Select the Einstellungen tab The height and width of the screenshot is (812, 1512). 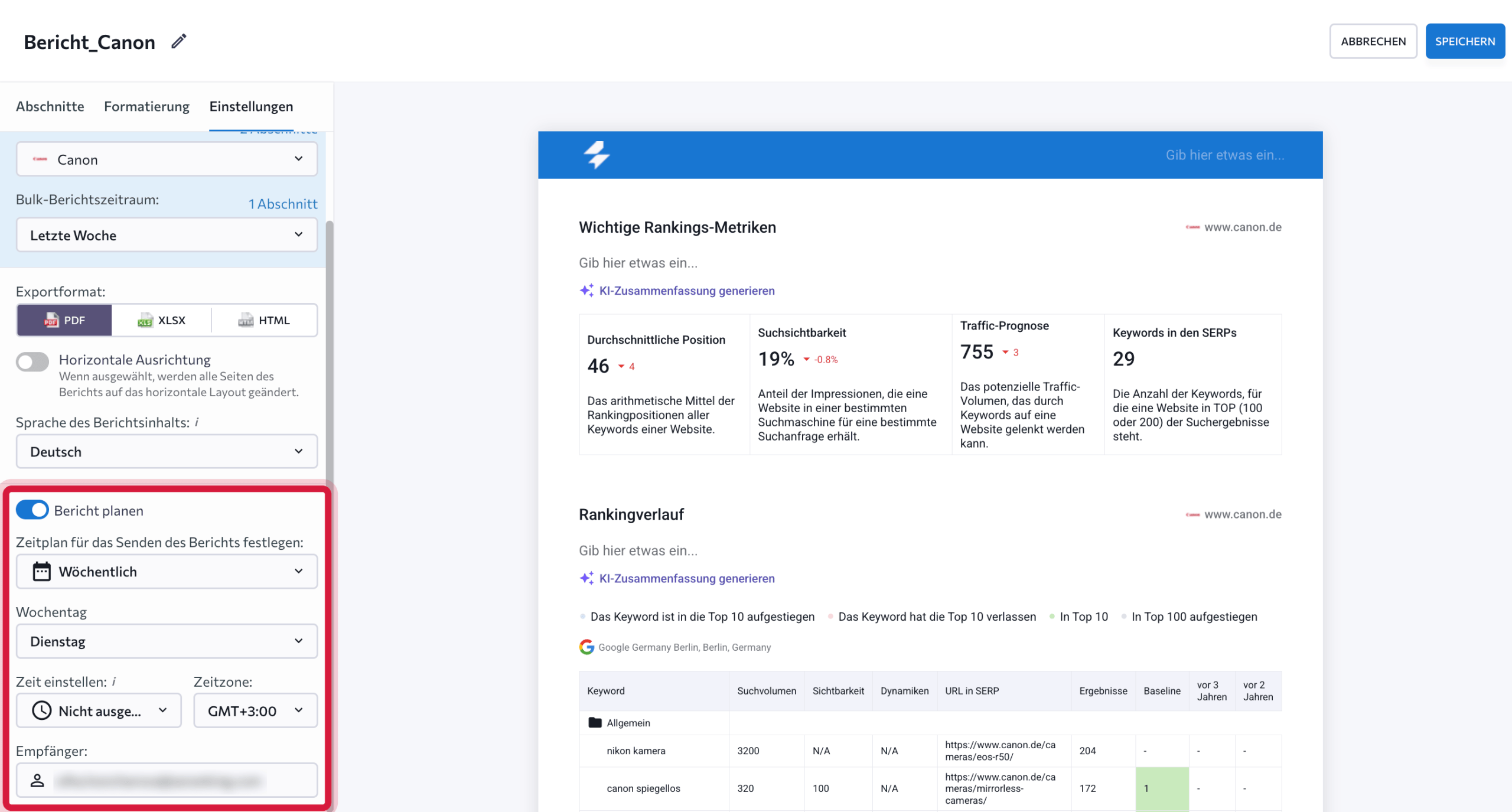(x=251, y=106)
